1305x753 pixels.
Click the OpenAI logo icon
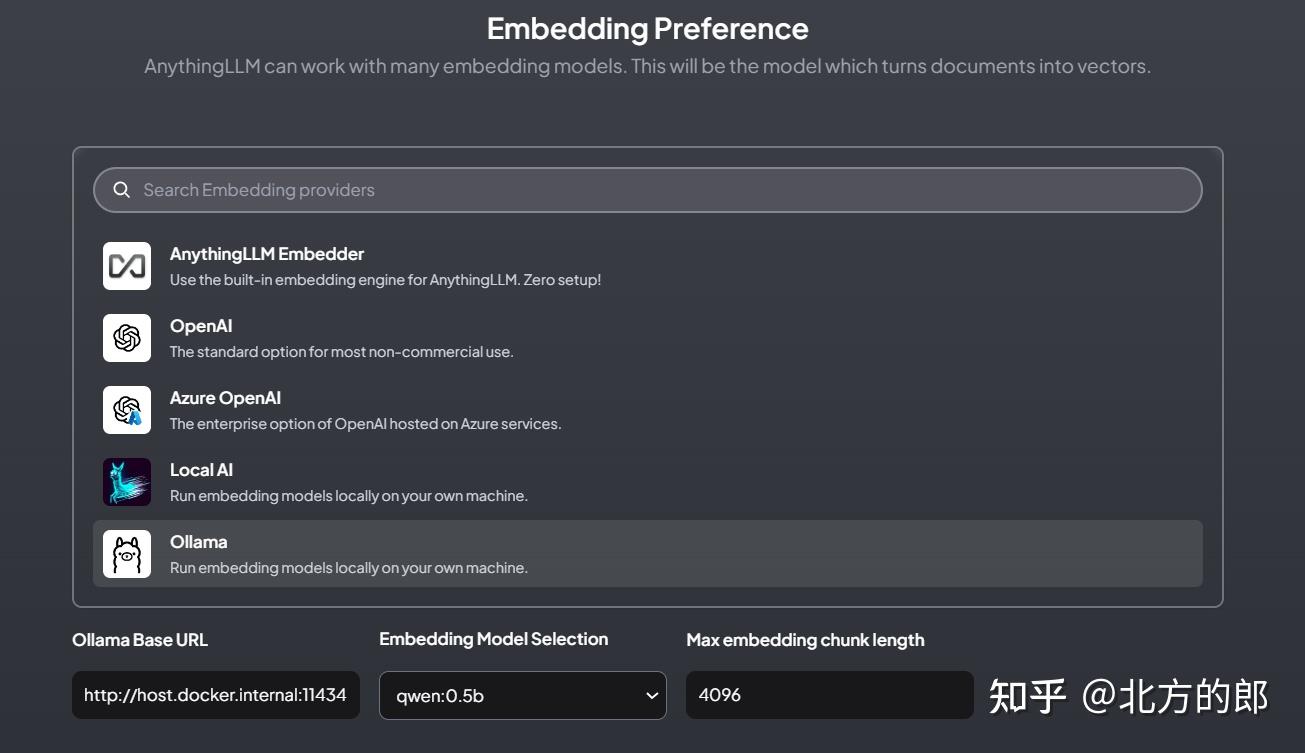tap(126, 337)
